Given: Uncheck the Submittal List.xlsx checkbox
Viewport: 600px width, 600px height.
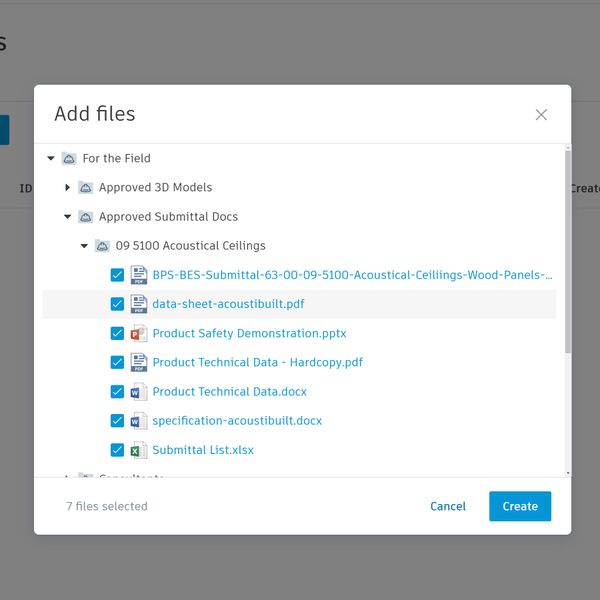Looking at the screenshot, I should (x=117, y=450).
